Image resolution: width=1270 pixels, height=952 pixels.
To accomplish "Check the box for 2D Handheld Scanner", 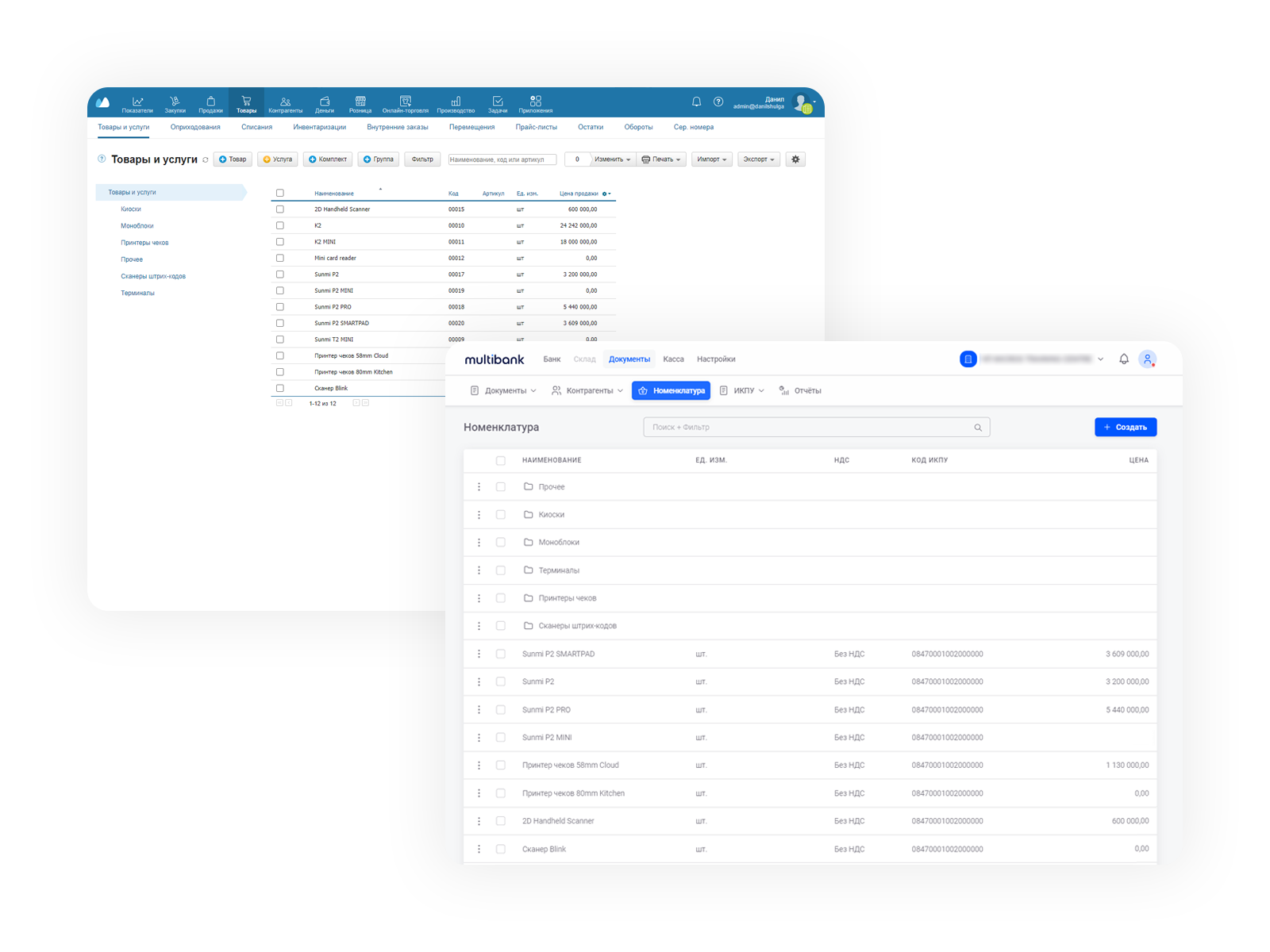I will tap(280, 209).
